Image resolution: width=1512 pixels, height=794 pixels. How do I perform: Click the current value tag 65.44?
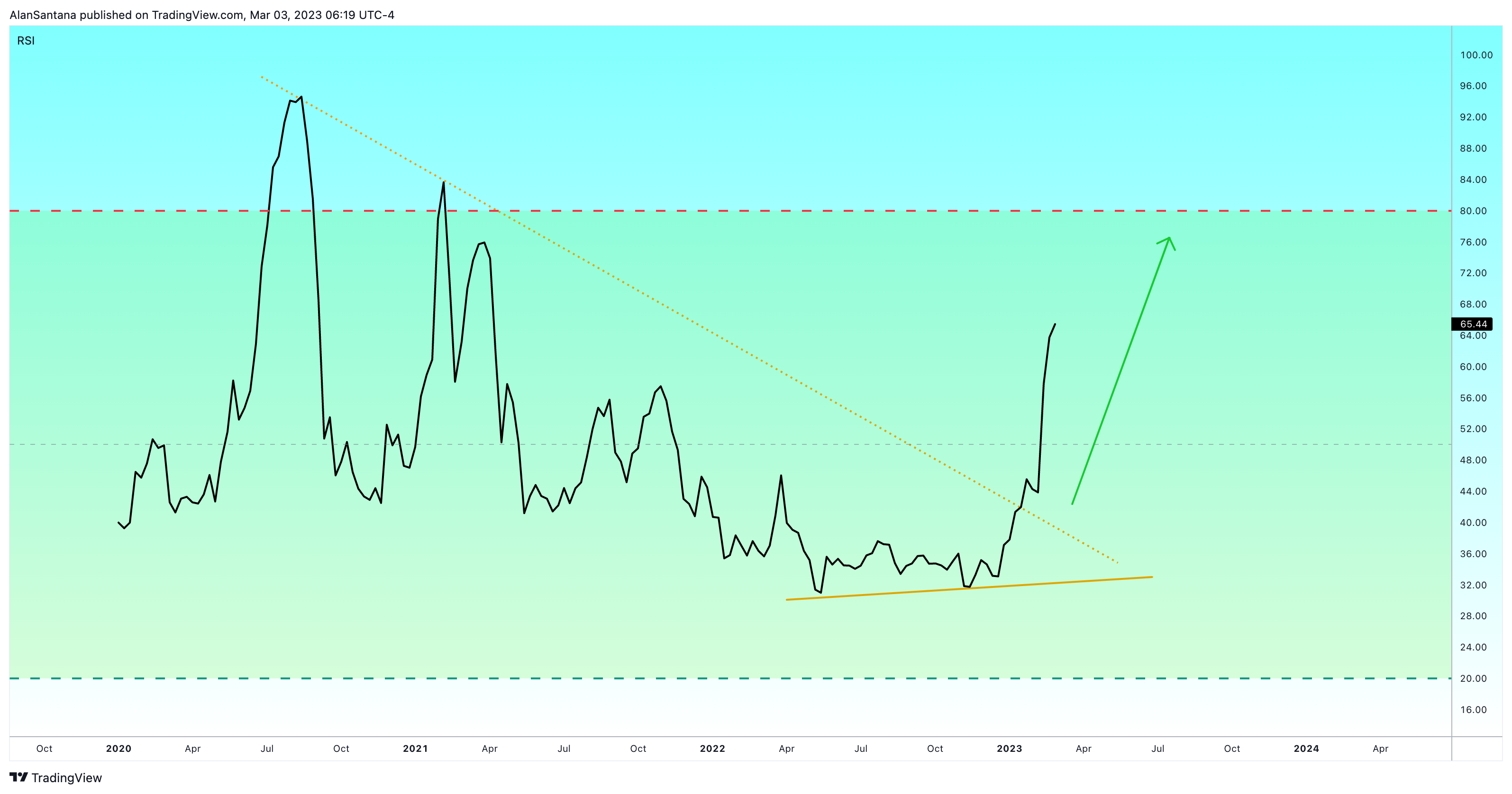pyautogui.click(x=1473, y=324)
